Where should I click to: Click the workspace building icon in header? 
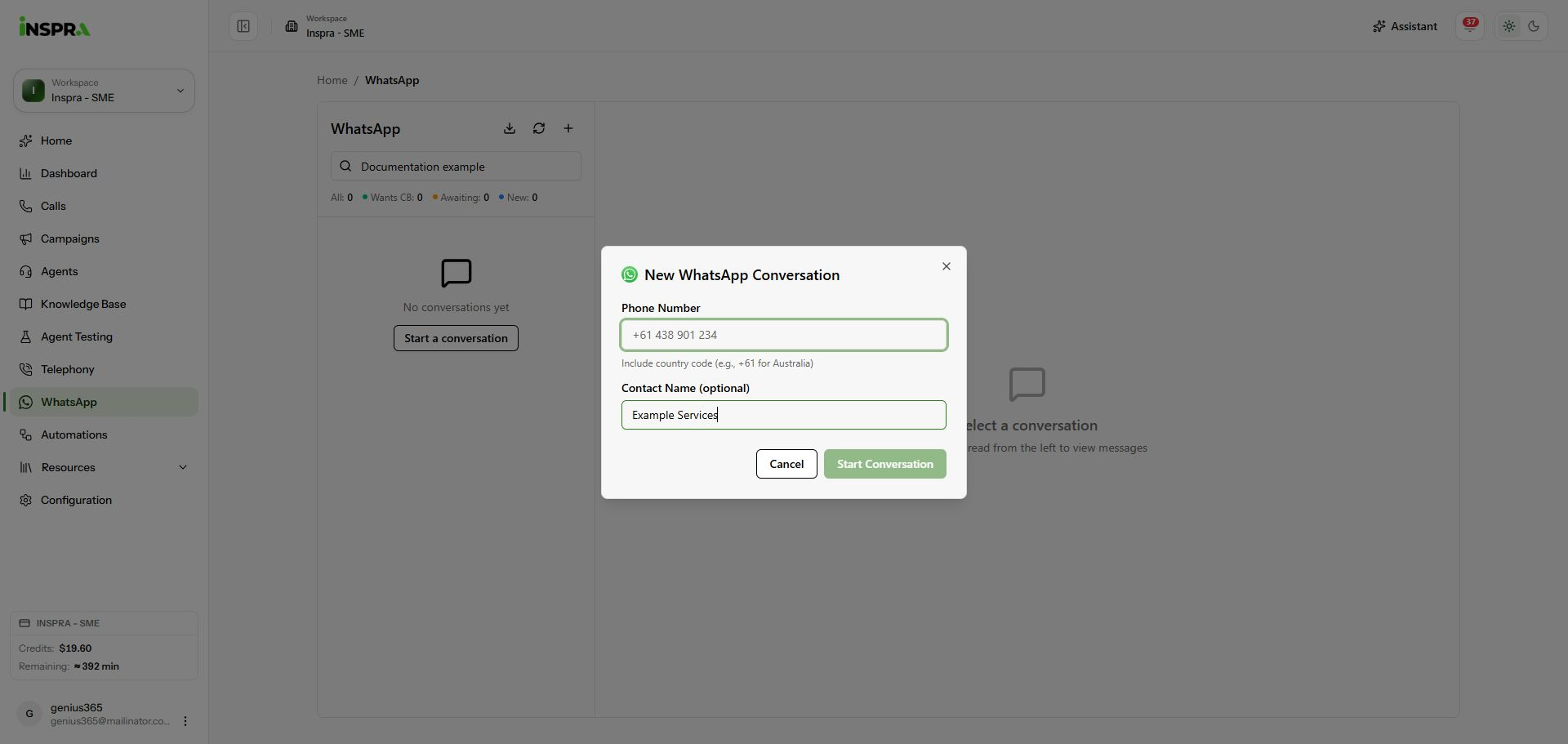click(x=292, y=26)
